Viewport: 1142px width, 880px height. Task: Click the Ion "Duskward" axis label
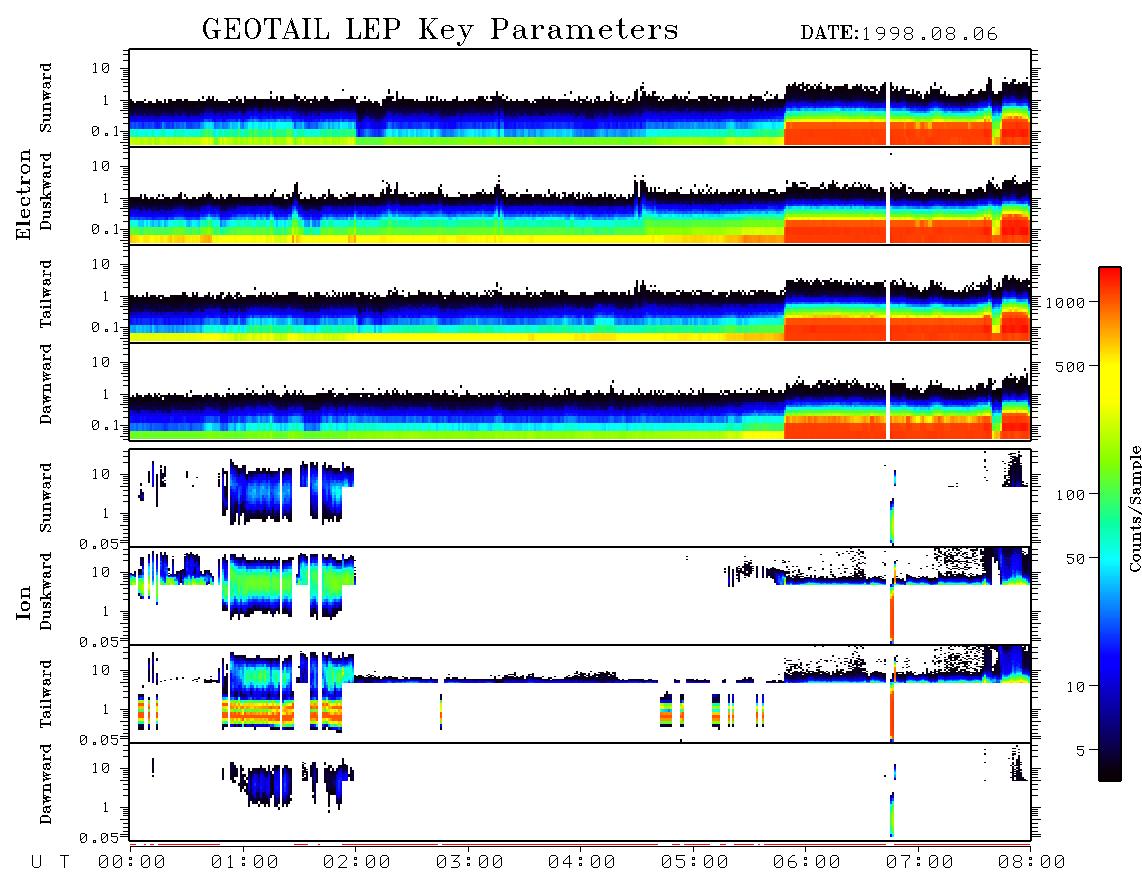tap(46, 591)
